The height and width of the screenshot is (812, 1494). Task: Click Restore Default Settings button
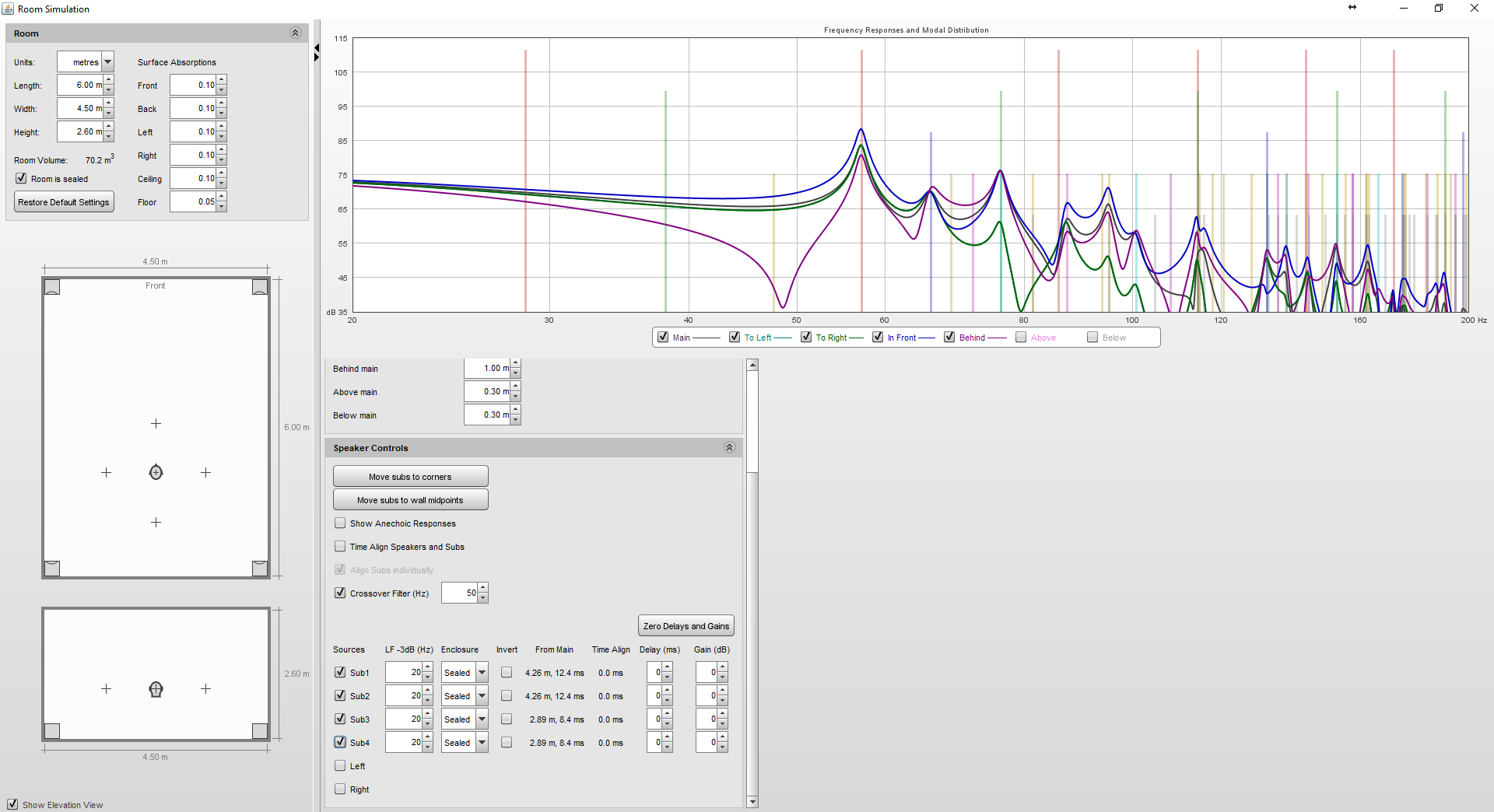(x=64, y=202)
